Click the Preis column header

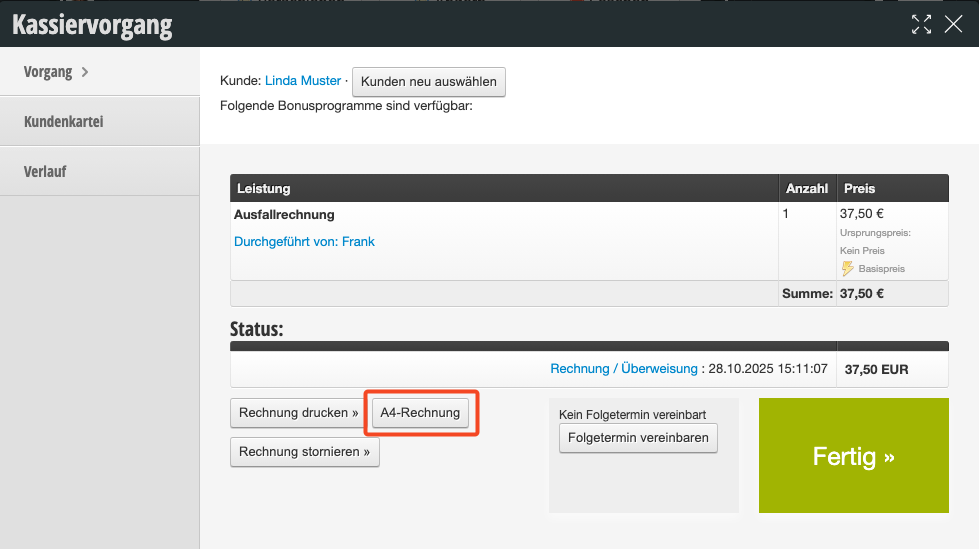(859, 188)
